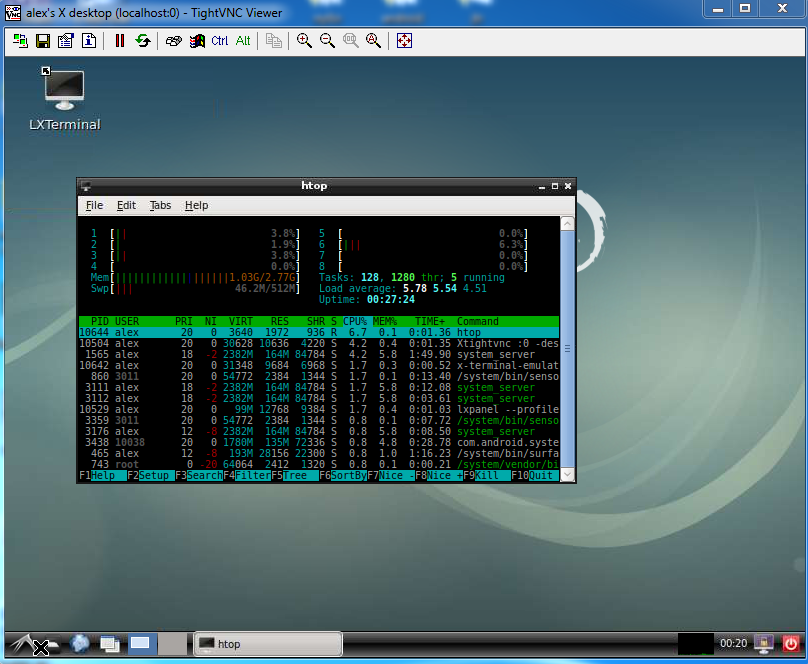The image size is (808, 664).
Task: Click the F10 Quit key in htop's footer
Action: coord(535,475)
